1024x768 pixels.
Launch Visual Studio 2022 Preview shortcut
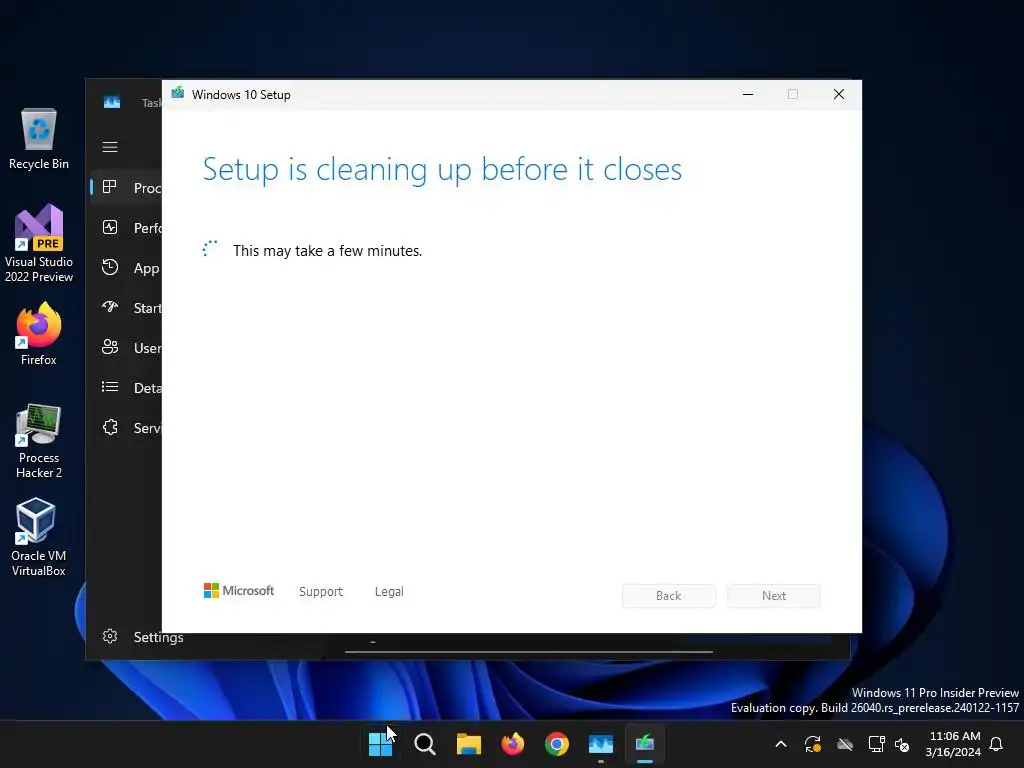click(39, 243)
